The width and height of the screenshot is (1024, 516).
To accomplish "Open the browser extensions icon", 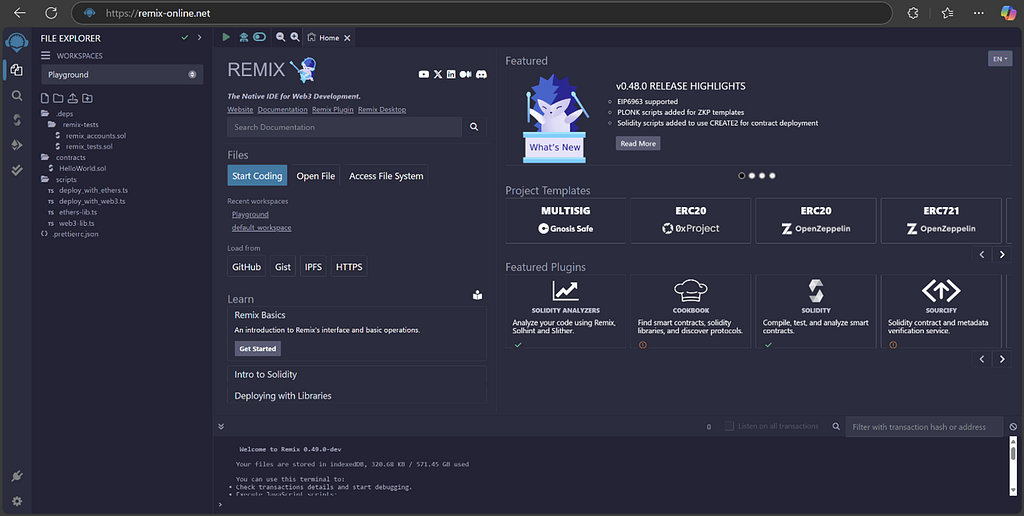I will pyautogui.click(x=913, y=13).
